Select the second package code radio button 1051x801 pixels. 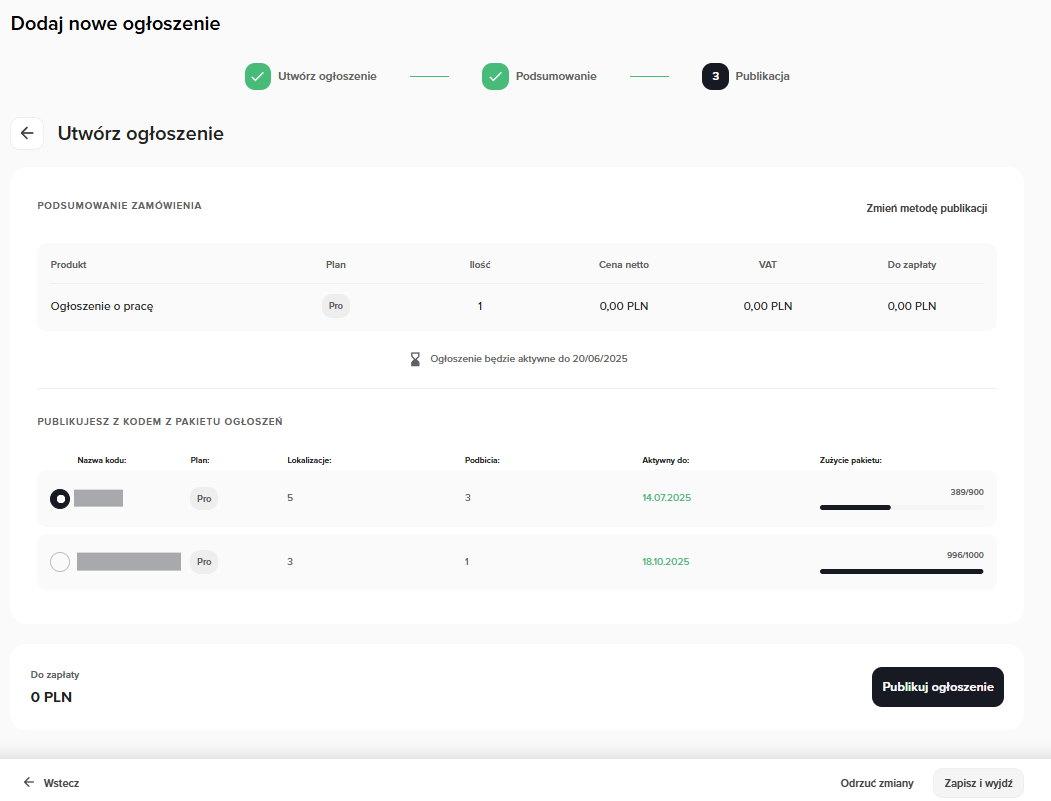(60, 562)
